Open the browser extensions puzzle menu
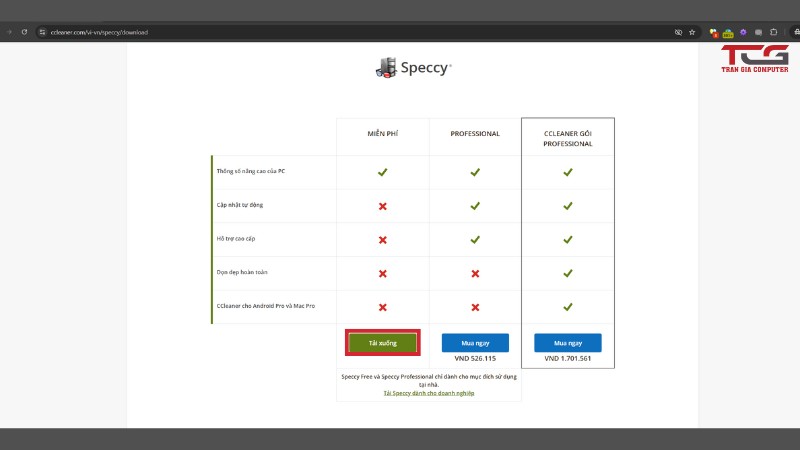Screen dimensions: 800x450 pyautogui.click(x=774, y=32)
